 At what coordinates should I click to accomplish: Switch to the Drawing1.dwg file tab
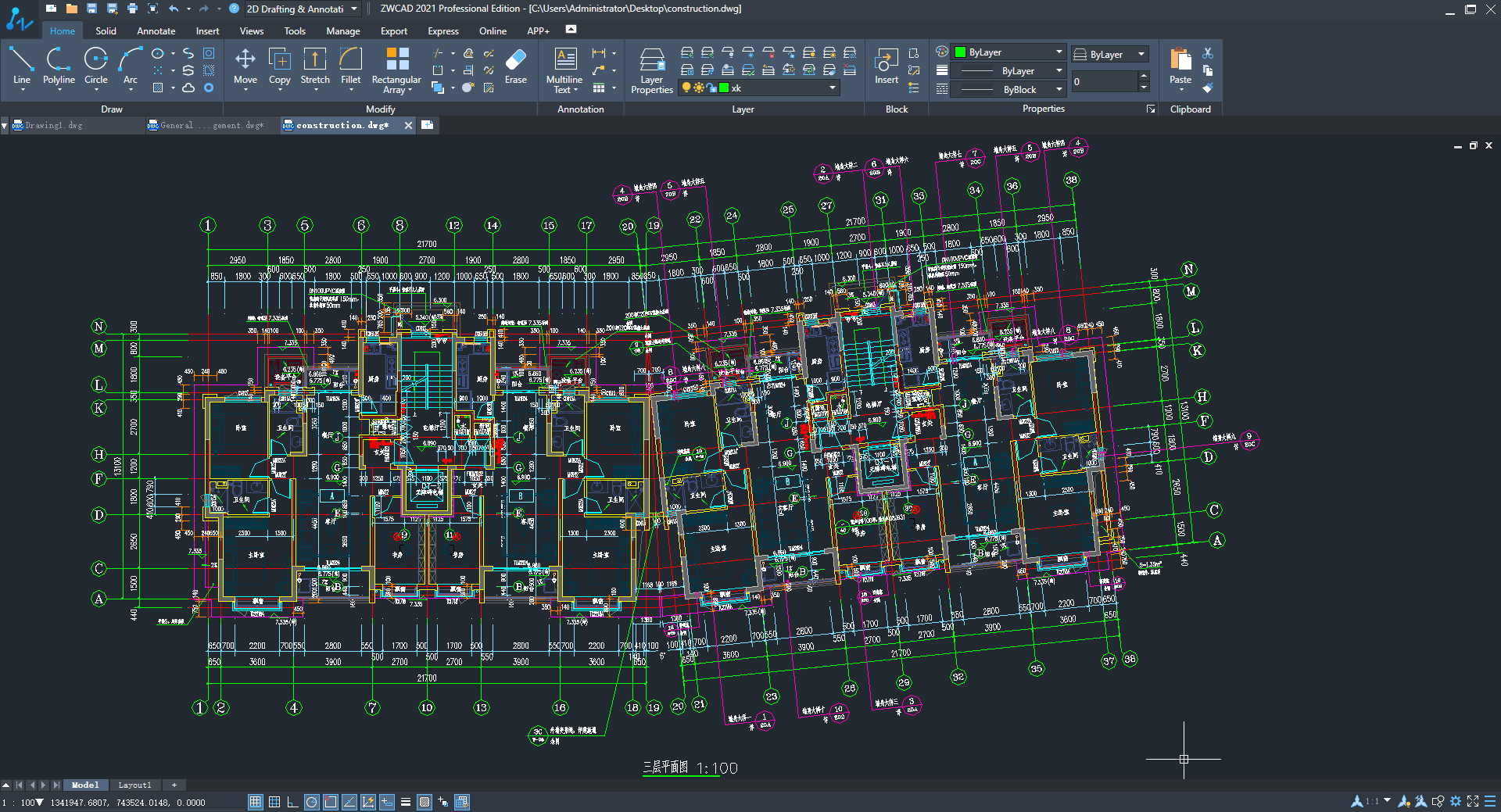point(52,124)
